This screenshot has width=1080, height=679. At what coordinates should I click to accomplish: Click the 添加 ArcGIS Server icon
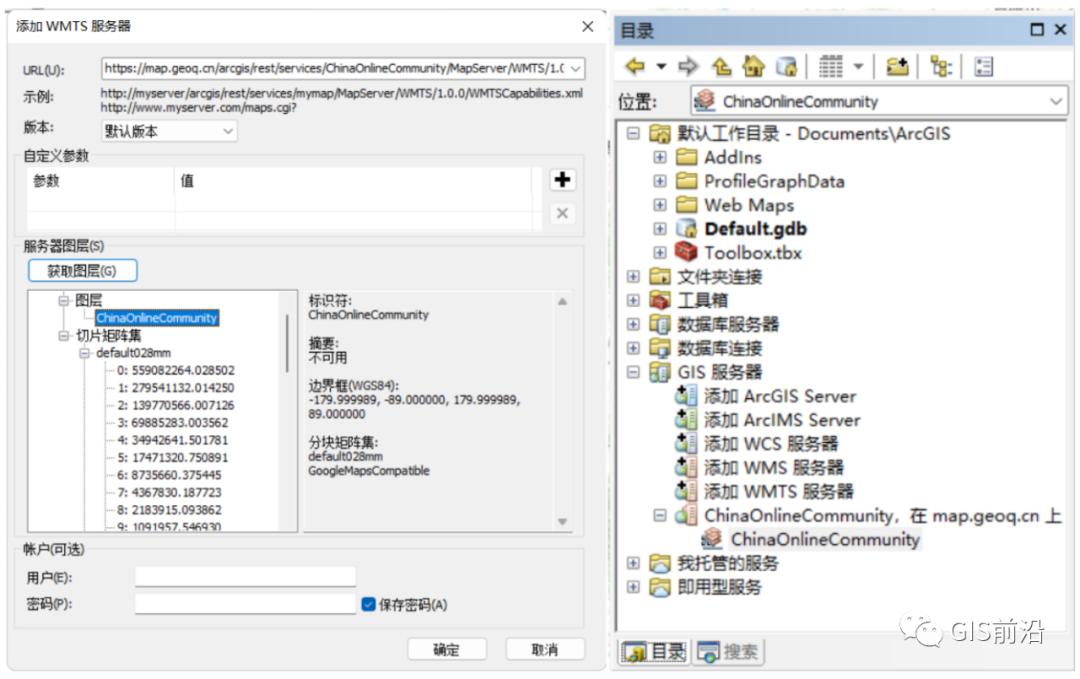click(685, 396)
